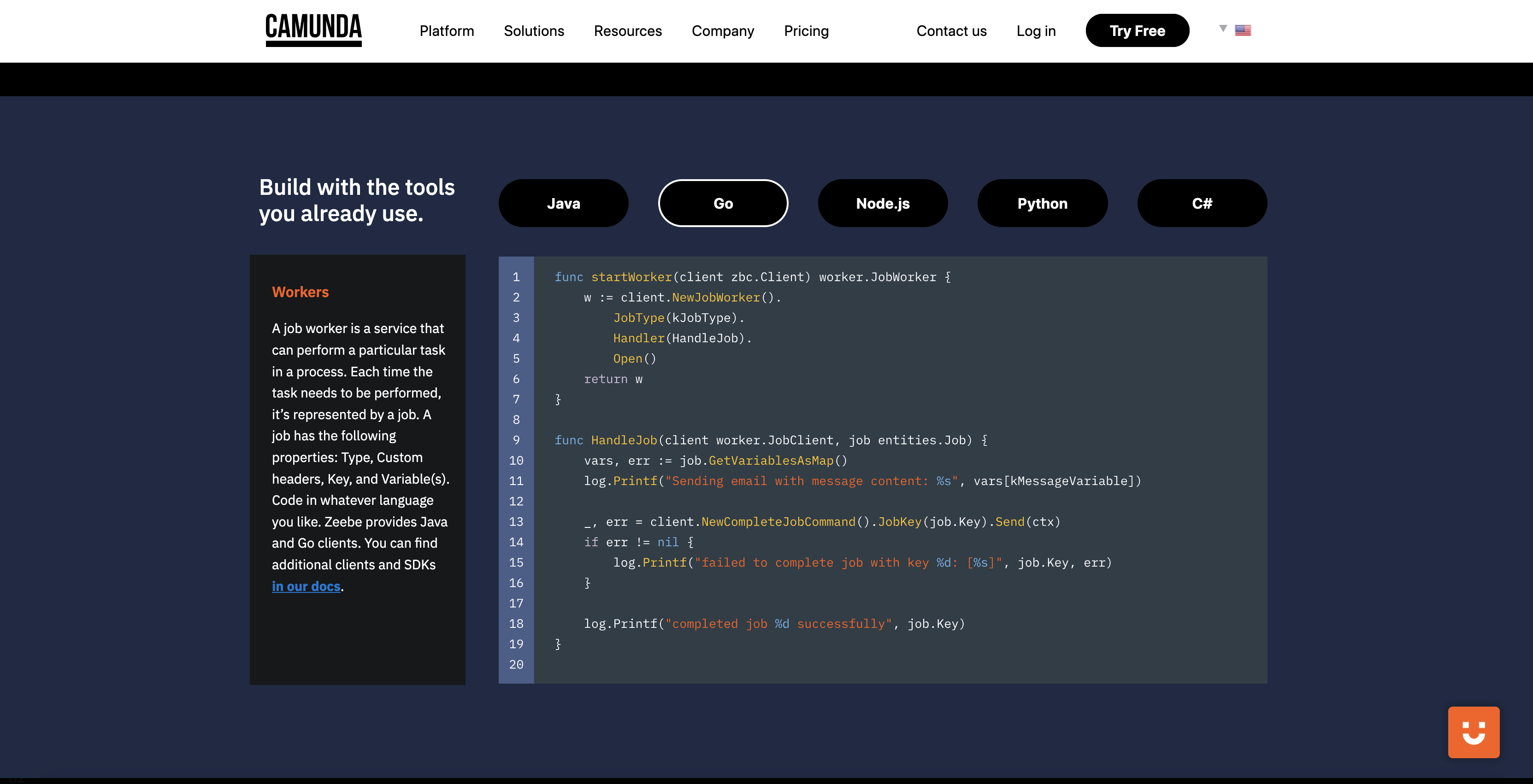The image size is (1533, 784).
Task: Click code line number 13
Action: (516, 522)
